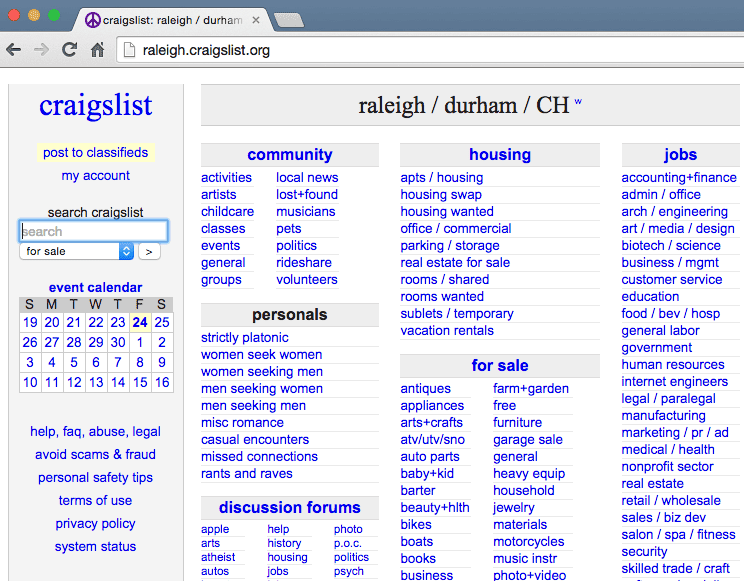Open the my account link
This screenshot has height=581, width=744.
[x=95, y=176]
